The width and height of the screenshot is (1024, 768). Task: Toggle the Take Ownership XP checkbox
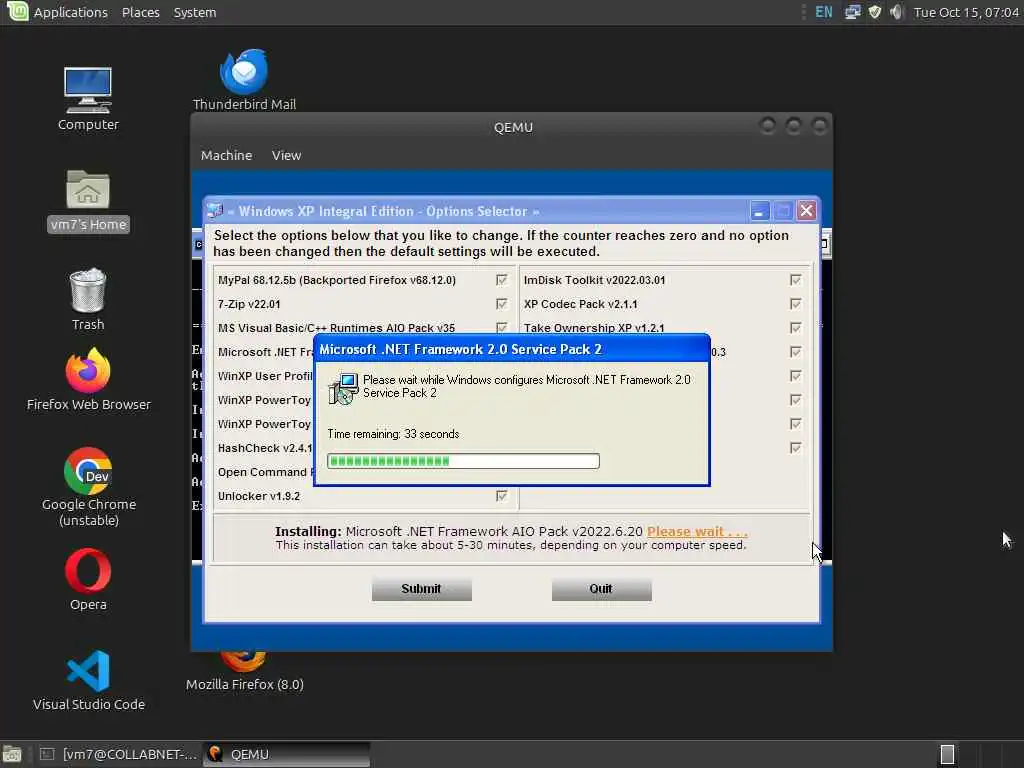(x=795, y=328)
